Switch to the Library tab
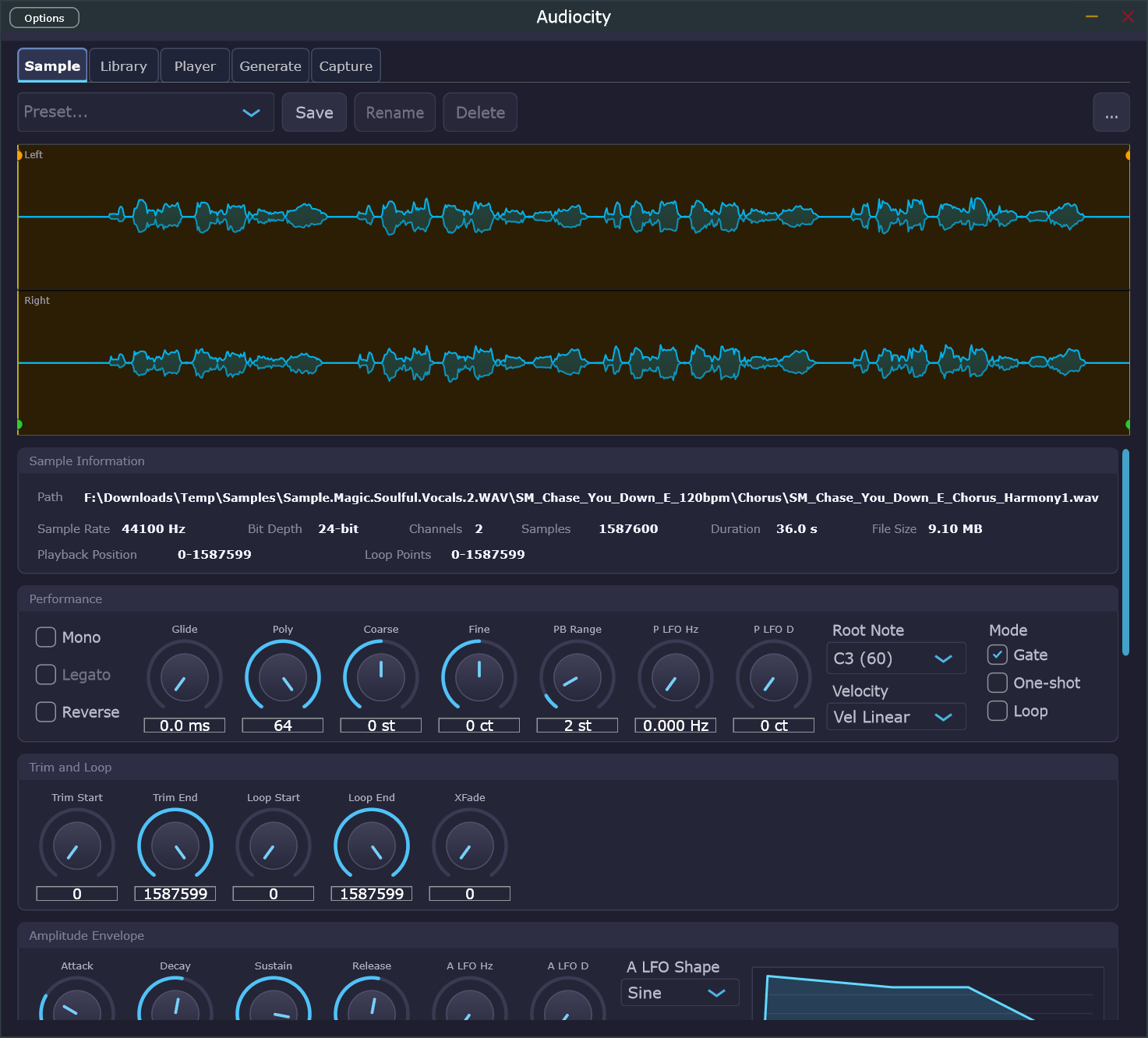The height and width of the screenshot is (1038, 1148). [x=124, y=65]
